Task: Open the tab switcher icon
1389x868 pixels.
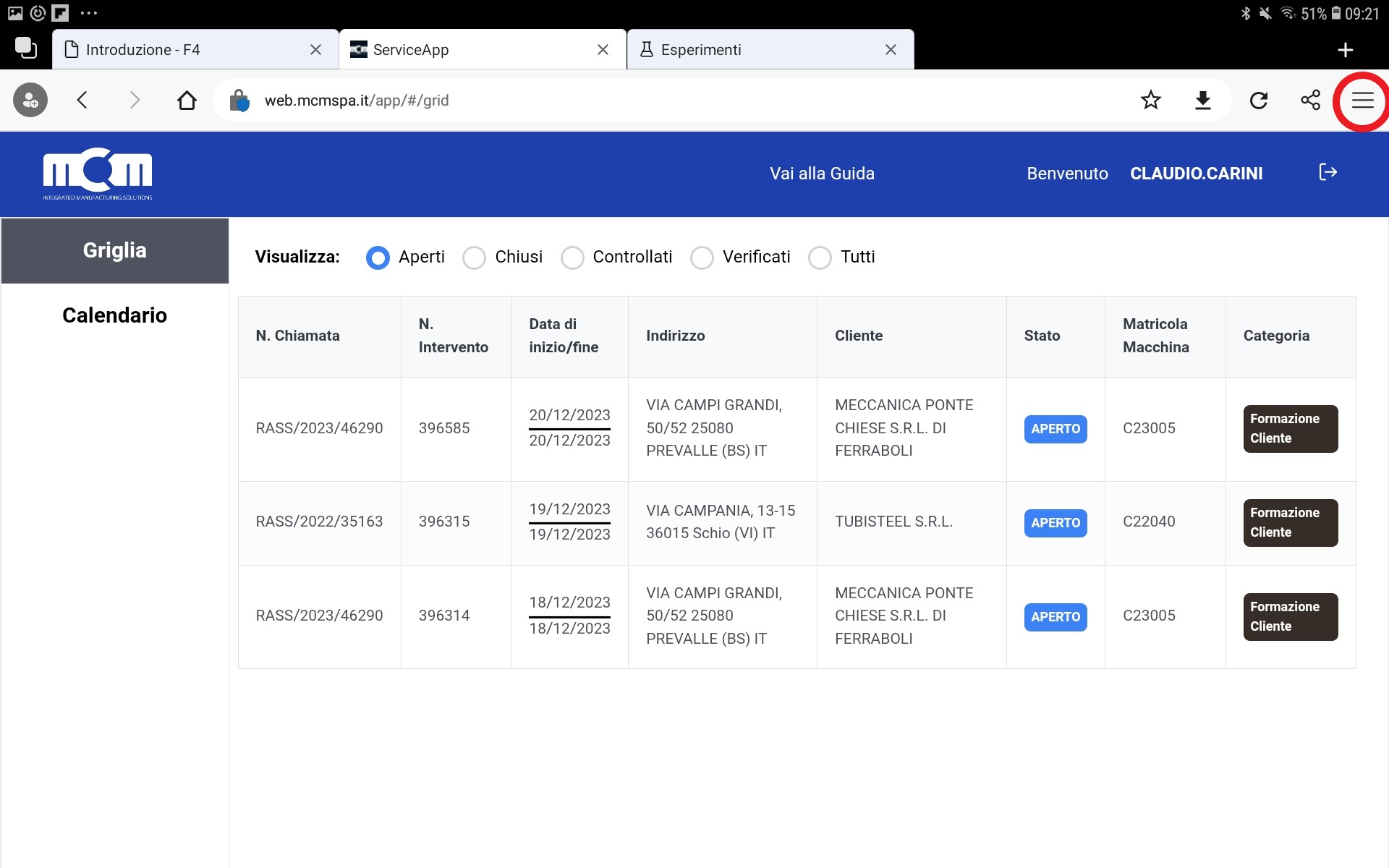Action: [26, 48]
